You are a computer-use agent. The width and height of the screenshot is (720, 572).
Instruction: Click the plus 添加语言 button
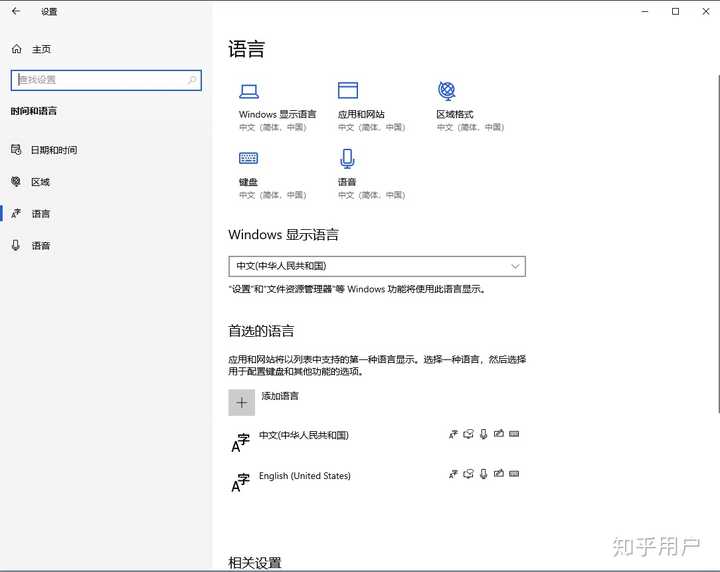pos(242,403)
